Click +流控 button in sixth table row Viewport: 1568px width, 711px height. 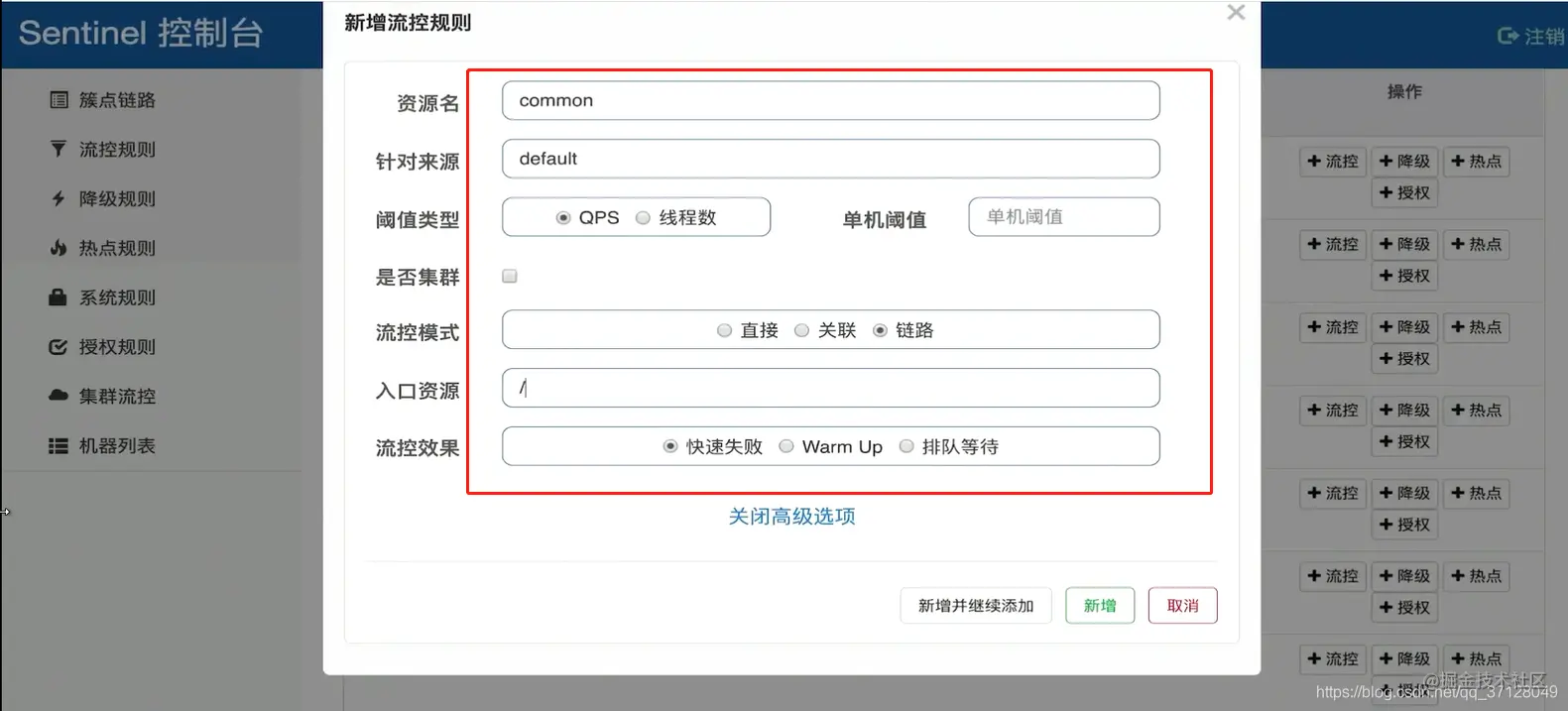(x=1333, y=576)
